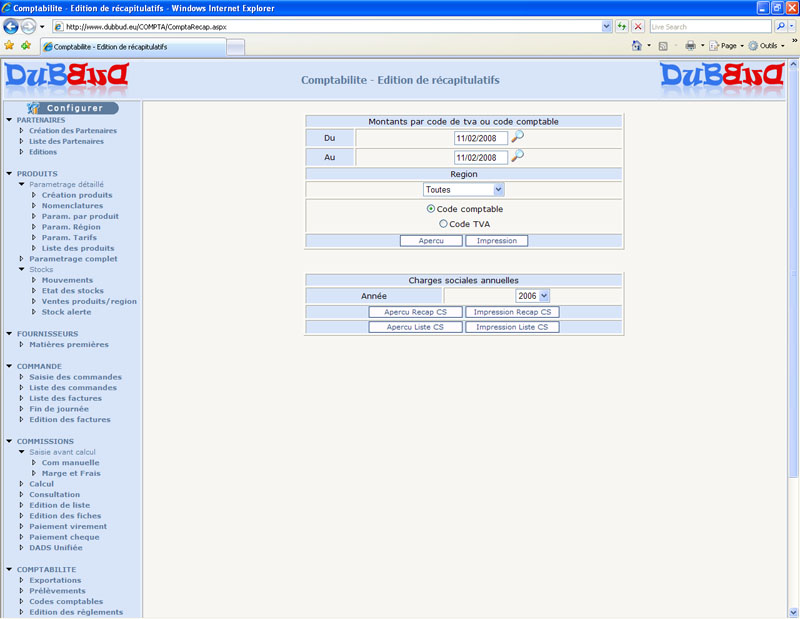Click the browser Stop loading icon
Viewport: 800px width, 619px height.
pos(637,26)
